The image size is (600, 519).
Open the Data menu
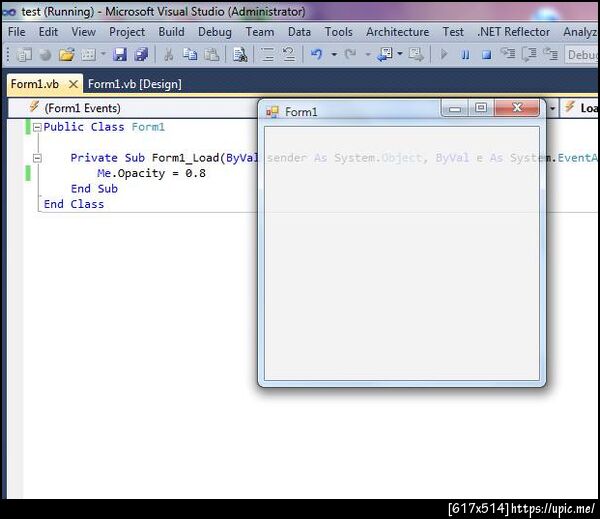[x=299, y=32]
